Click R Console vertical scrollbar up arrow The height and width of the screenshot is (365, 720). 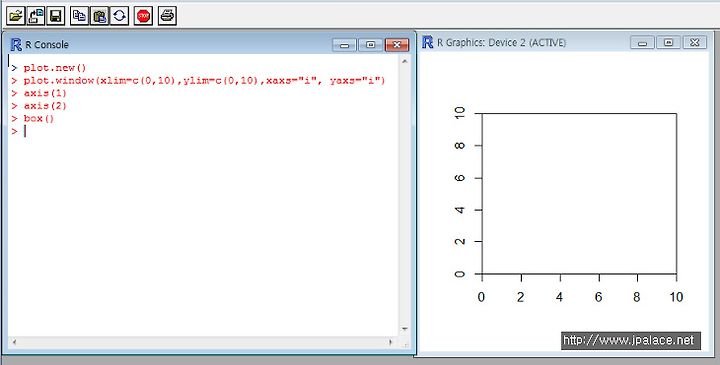405,61
